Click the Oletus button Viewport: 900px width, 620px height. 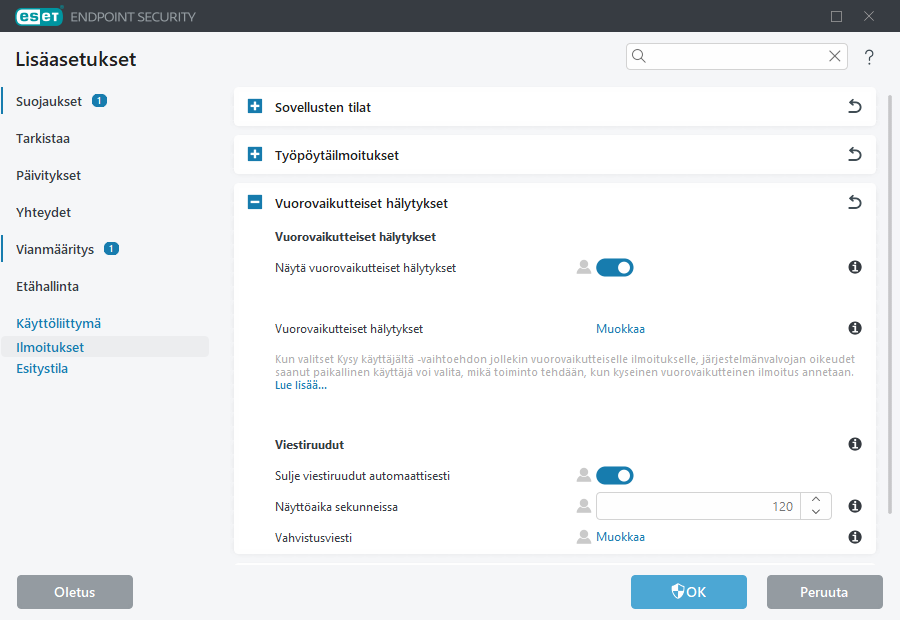(75, 592)
